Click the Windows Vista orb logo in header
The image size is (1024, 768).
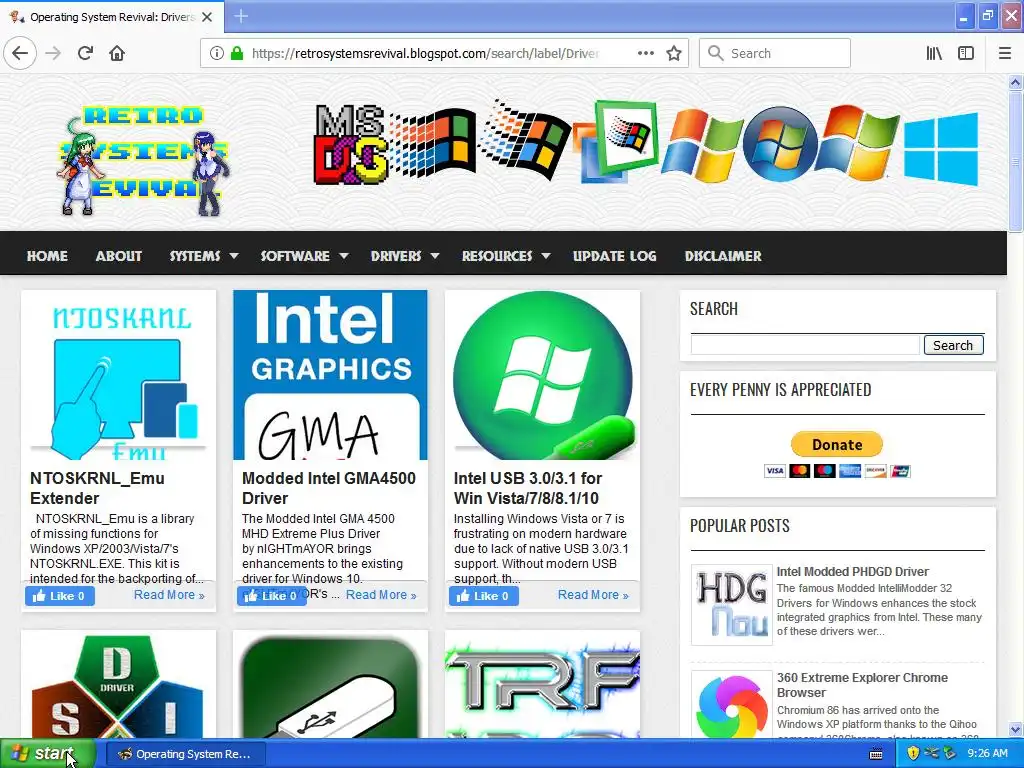click(x=780, y=144)
